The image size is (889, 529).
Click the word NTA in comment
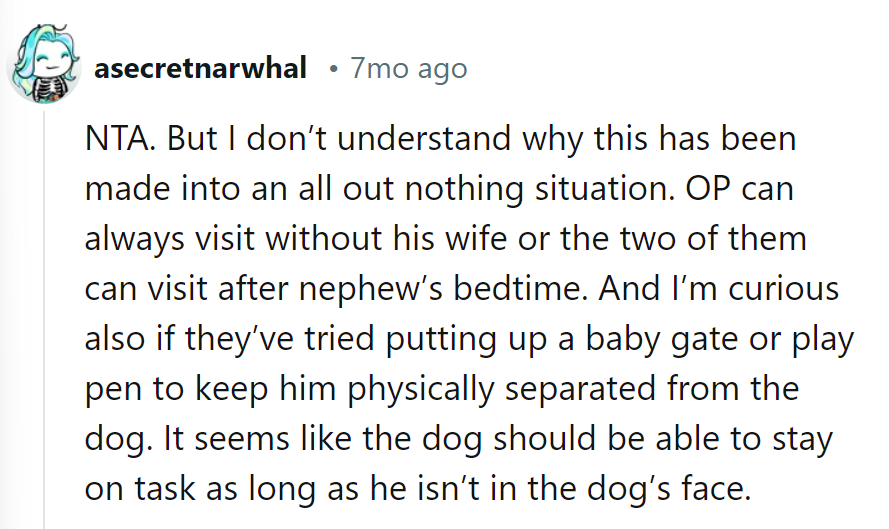[x=119, y=139]
